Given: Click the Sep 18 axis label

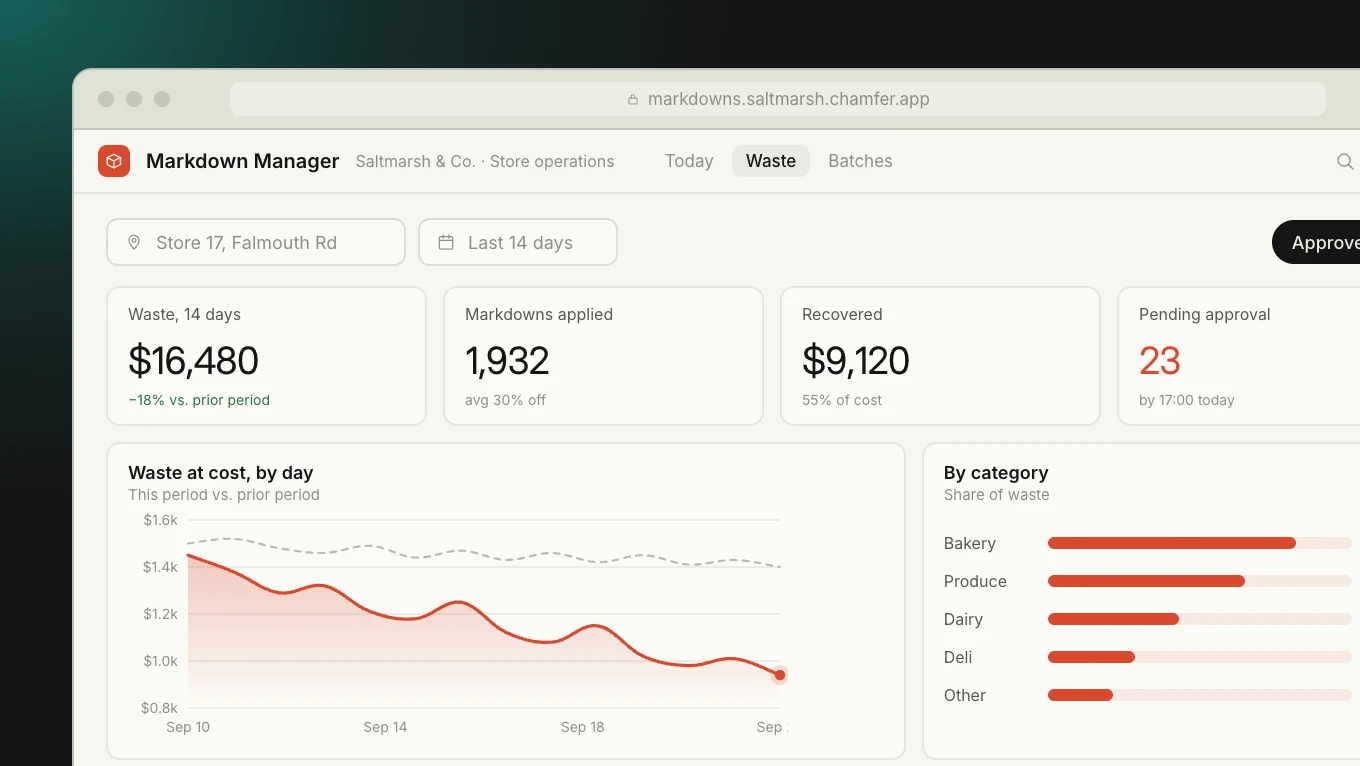Looking at the screenshot, I should [583, 727].
